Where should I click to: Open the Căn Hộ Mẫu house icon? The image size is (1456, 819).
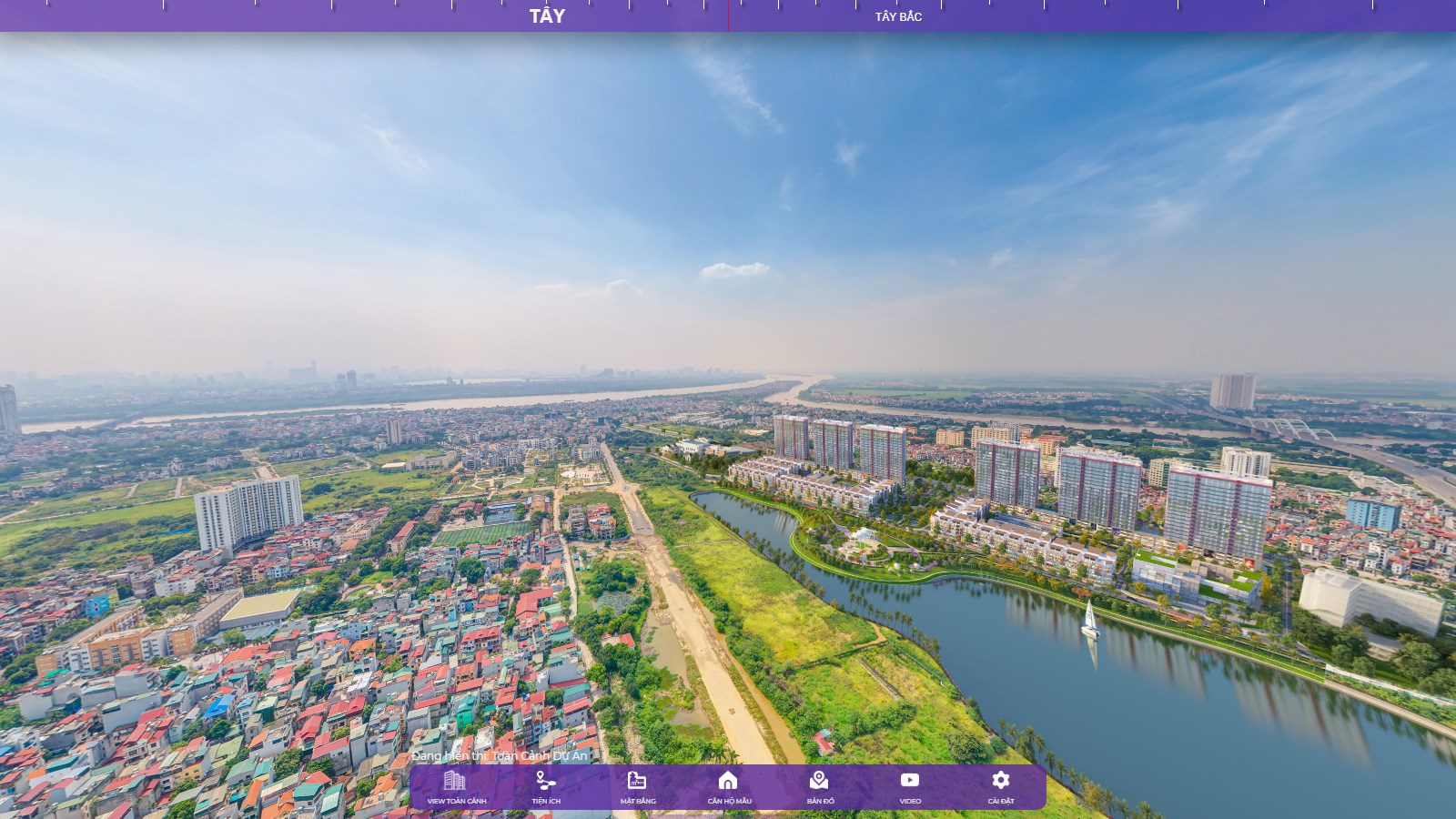726,779
